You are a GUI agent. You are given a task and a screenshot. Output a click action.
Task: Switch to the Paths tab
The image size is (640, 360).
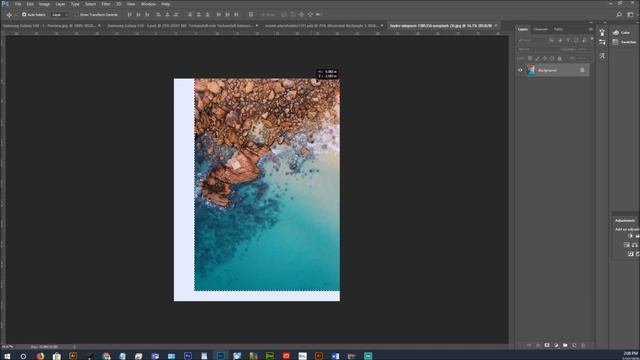click(558, 29)
